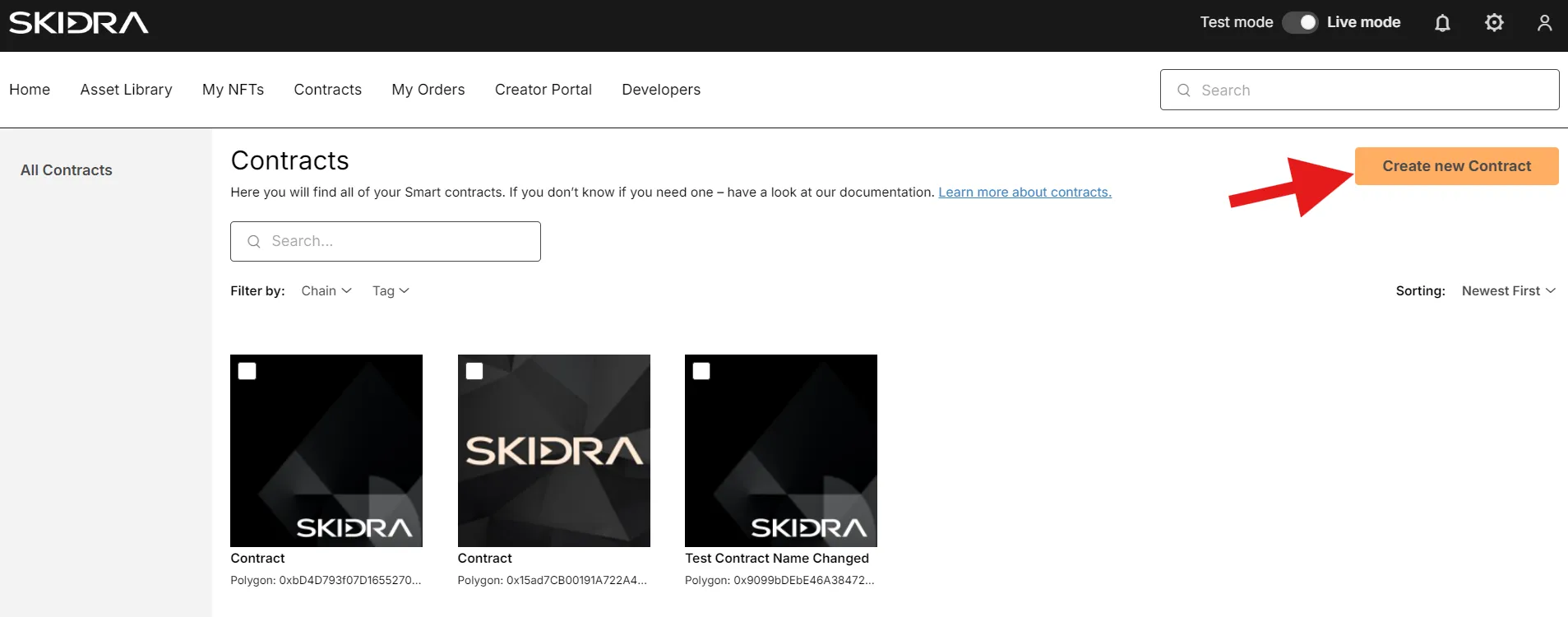Open My NFTs nav item

[234, 90]
